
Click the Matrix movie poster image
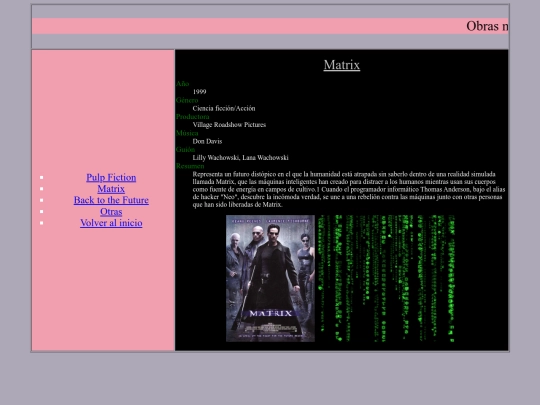click(270, 278)
